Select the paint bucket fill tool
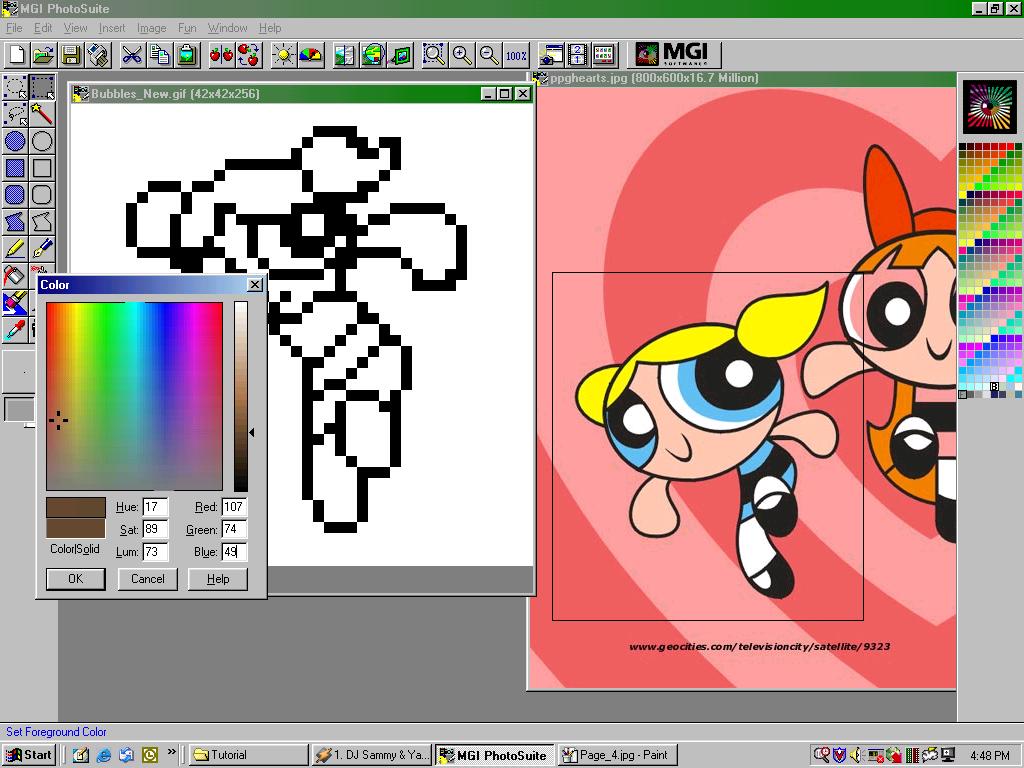1024x768 pixels. point(15,275)
